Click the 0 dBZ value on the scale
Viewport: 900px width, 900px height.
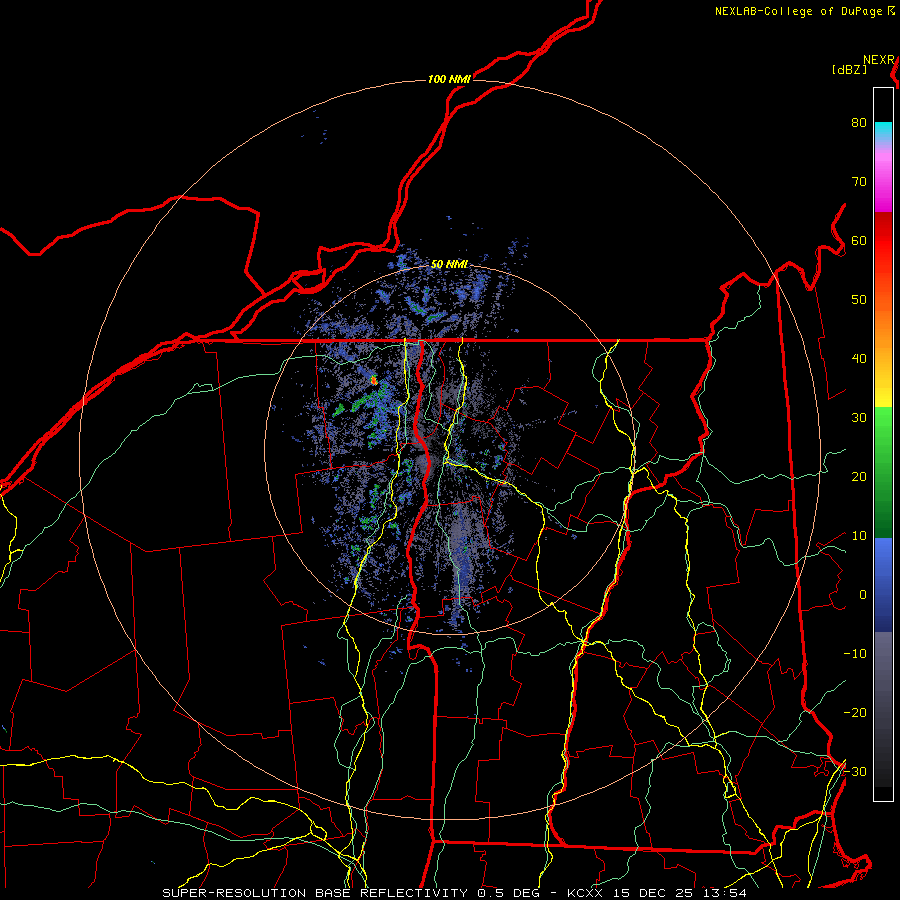pyautogui.click(x=863, y=595)
